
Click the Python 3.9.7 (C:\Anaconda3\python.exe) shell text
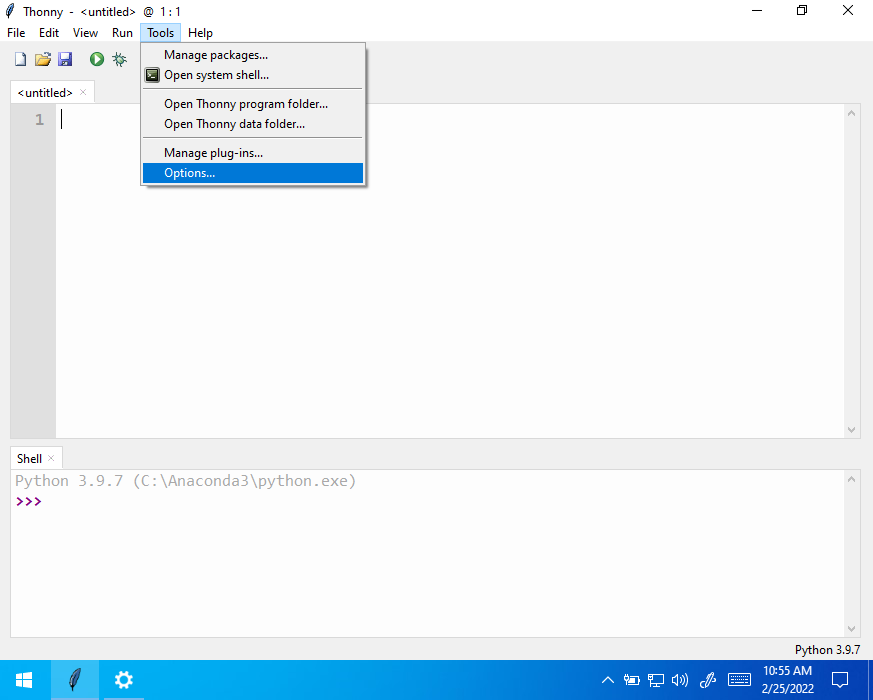pyautogui.click(x=185, y=481)
